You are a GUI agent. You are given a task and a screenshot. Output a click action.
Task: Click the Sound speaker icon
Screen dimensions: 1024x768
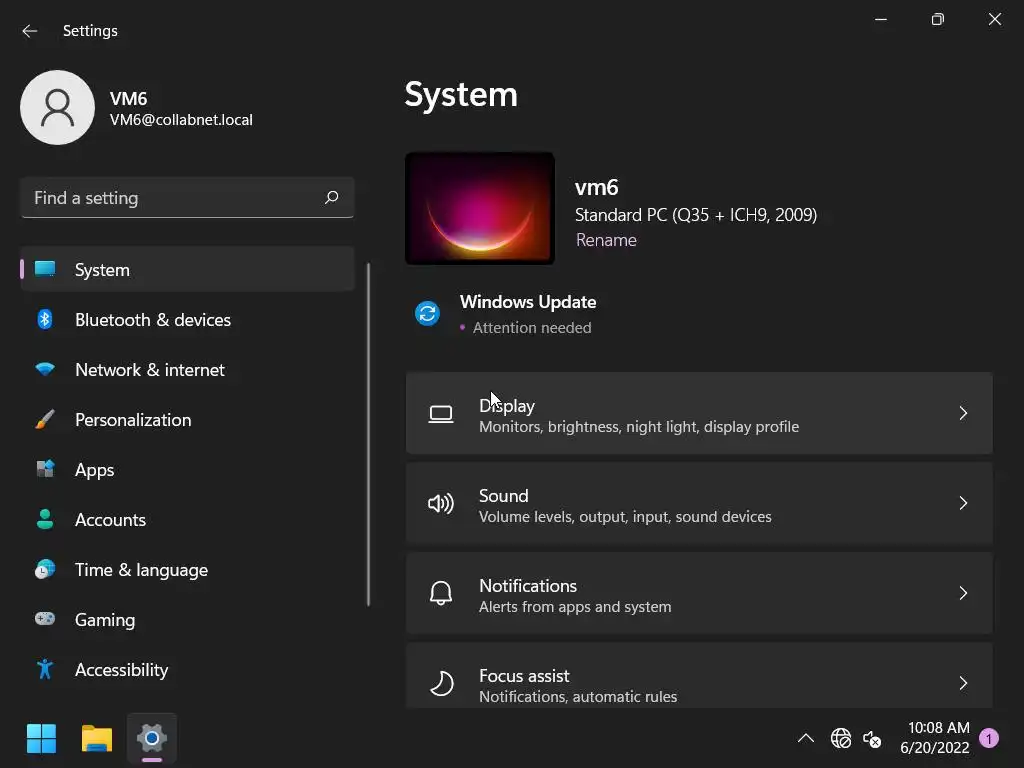coord(441,504)
